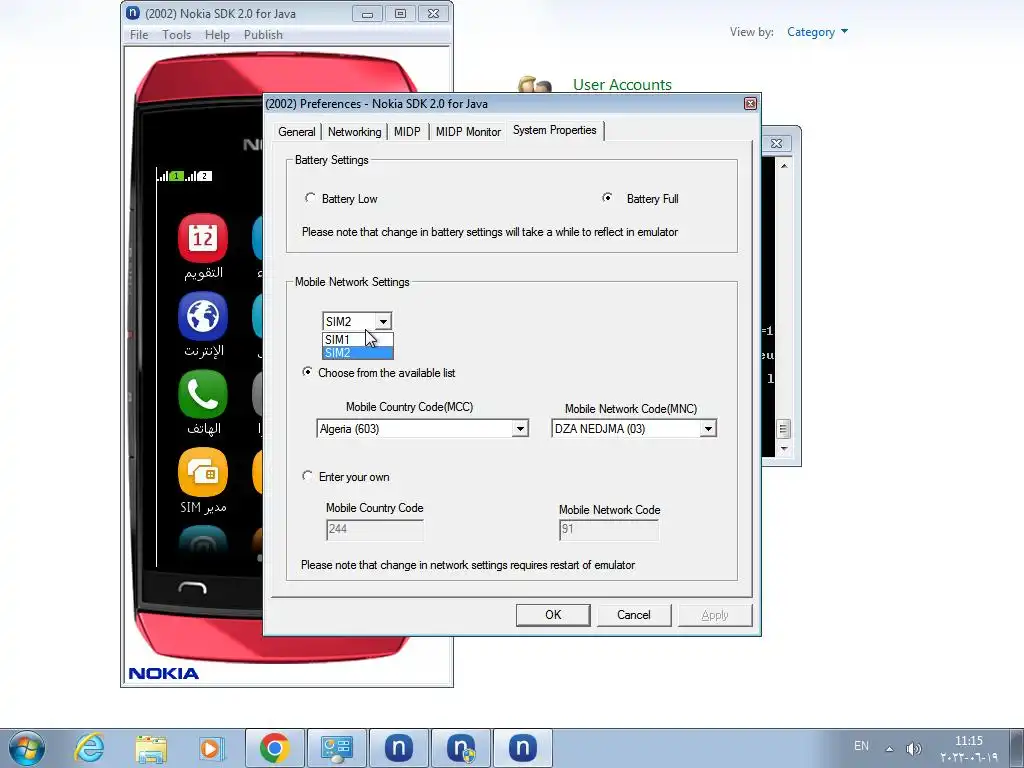Open Windows Media Player from the taskbar

212,748
